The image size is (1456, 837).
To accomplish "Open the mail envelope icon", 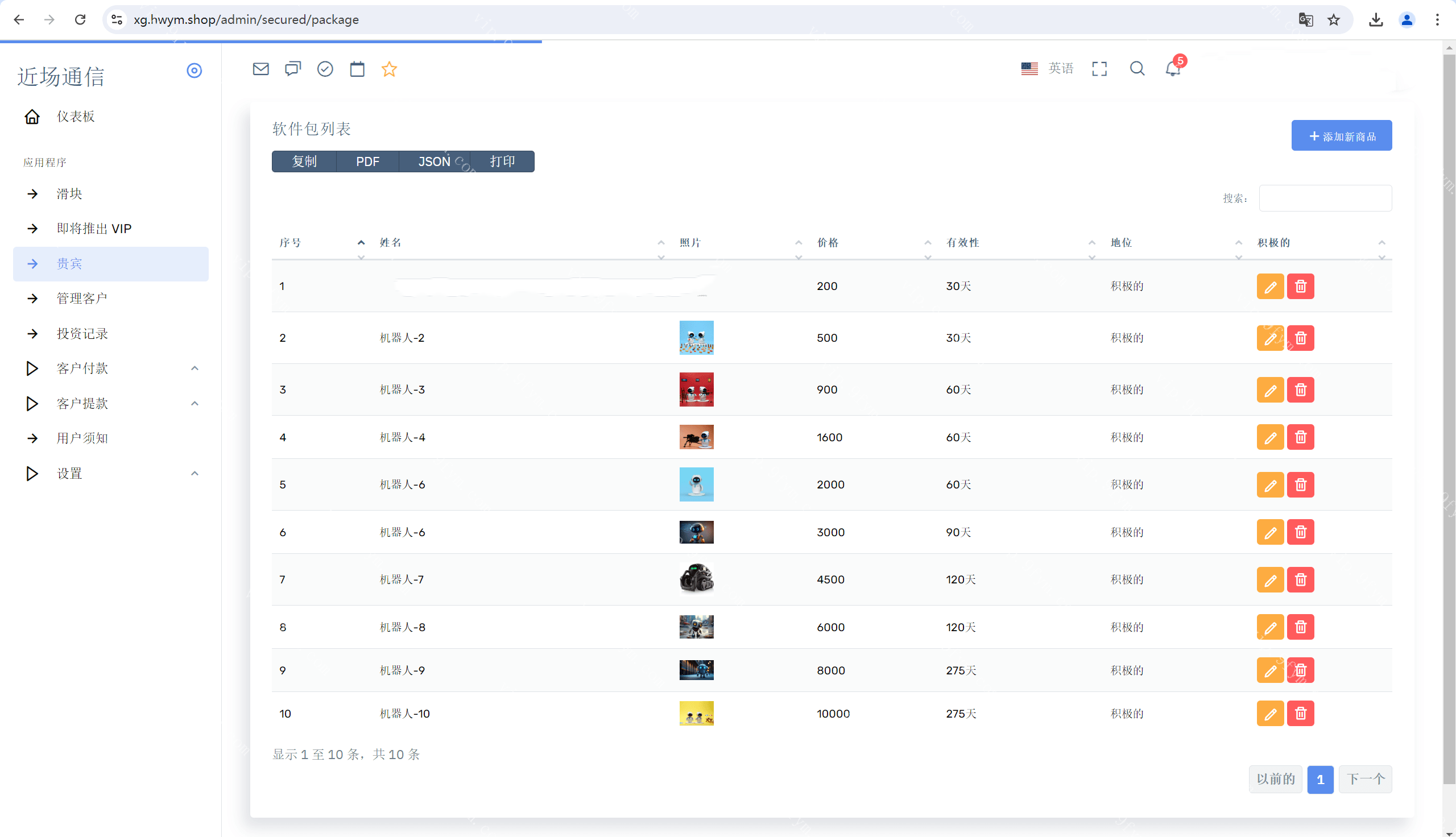I will [x=260, y=69].
